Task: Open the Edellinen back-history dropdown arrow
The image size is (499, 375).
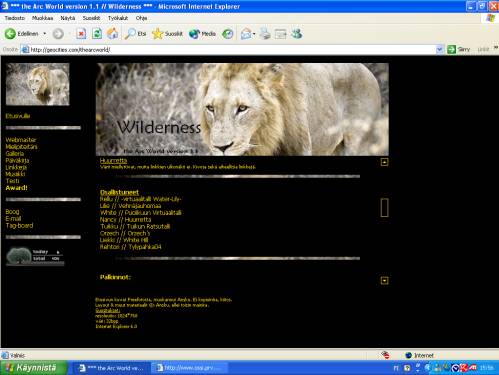Action: click(x=45, y=34)
